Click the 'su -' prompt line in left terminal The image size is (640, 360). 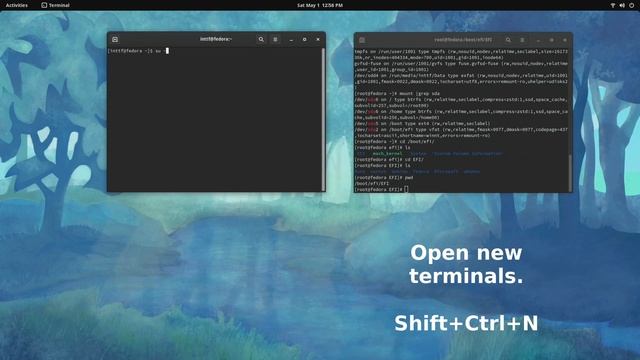(x=138, y=51)
